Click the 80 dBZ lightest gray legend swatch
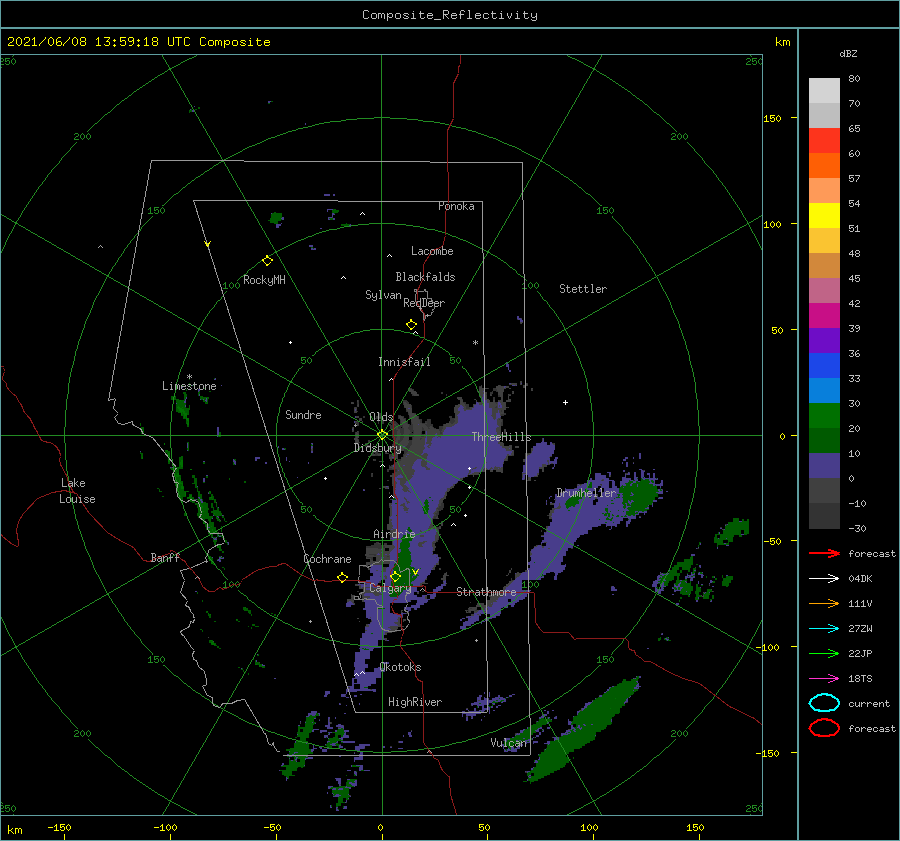Image resolution: width=900 pixels, height=841 pixels. (x=824, y=91)
